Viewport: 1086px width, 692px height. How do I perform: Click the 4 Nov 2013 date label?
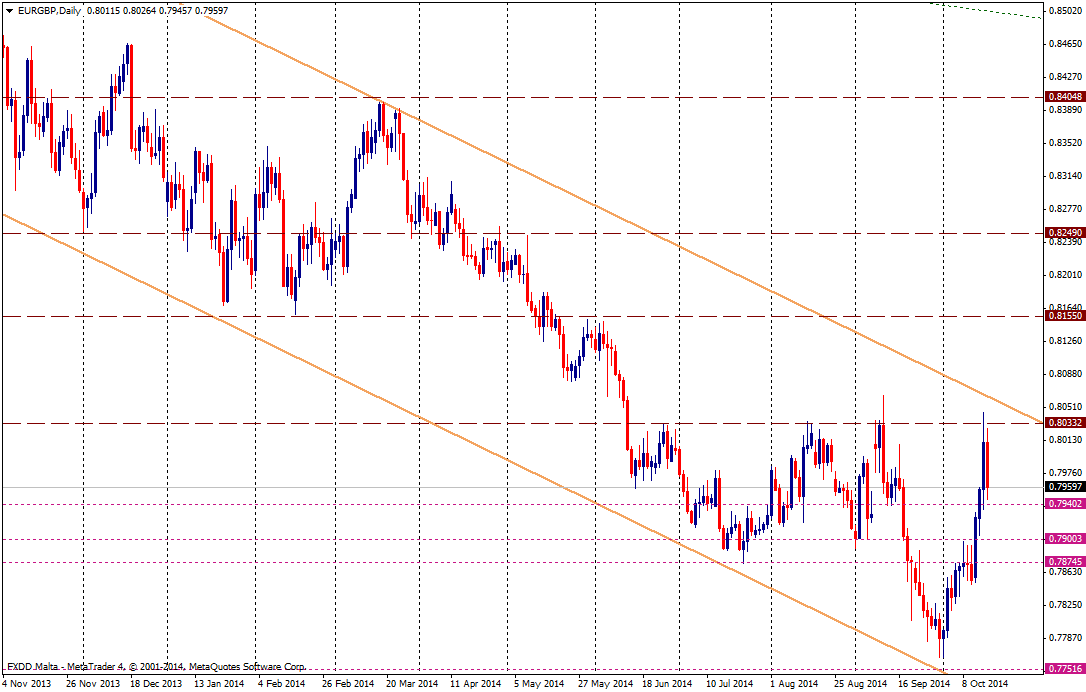(27, 684)
